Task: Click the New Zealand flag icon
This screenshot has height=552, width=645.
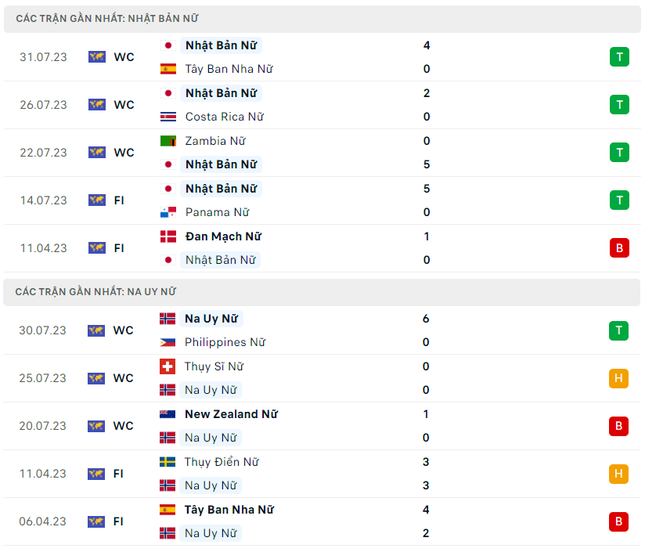Action: [167, 414]
